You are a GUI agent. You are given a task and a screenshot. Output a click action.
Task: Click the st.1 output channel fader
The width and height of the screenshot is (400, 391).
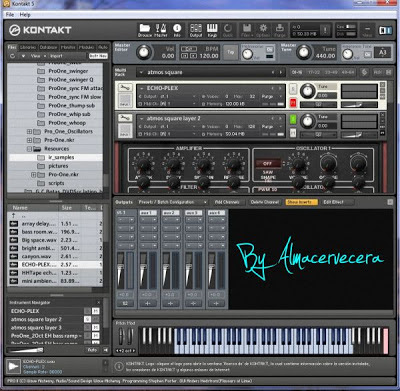click(120, 271)
